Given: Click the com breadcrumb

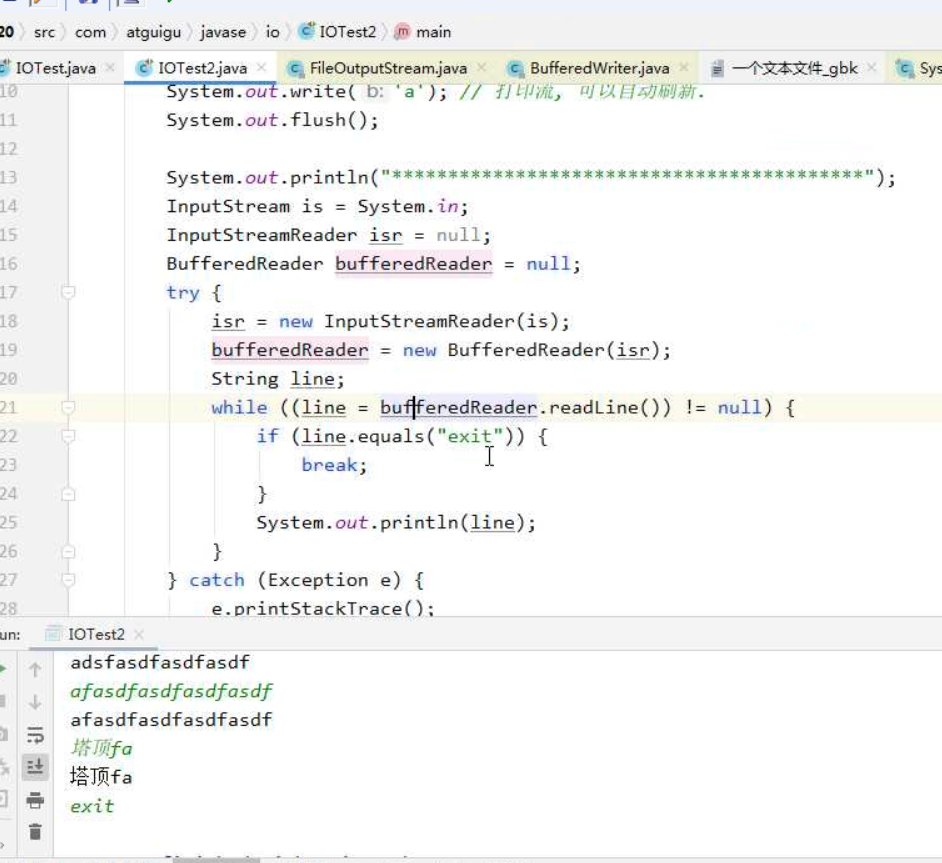Looking at the screenshot, I should pos(90,32).
